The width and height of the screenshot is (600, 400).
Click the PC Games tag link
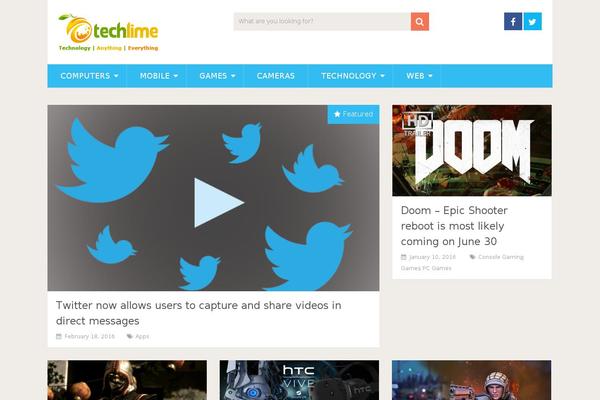pyautogui.click(x=437, y=268)
